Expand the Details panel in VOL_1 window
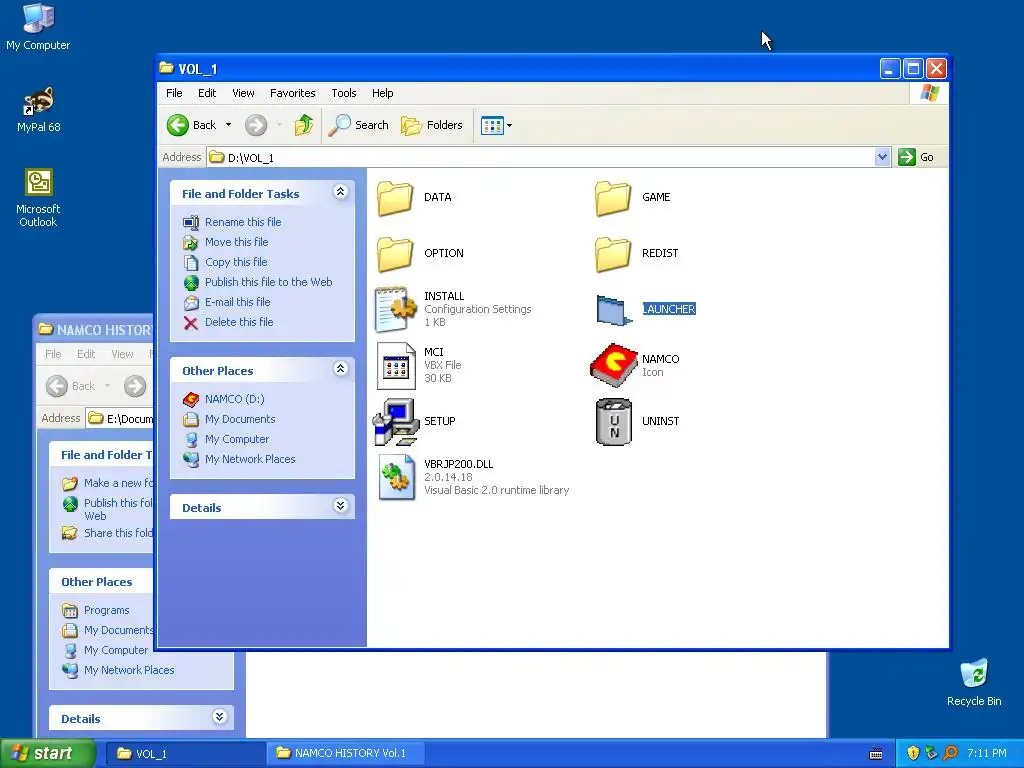 340,506
